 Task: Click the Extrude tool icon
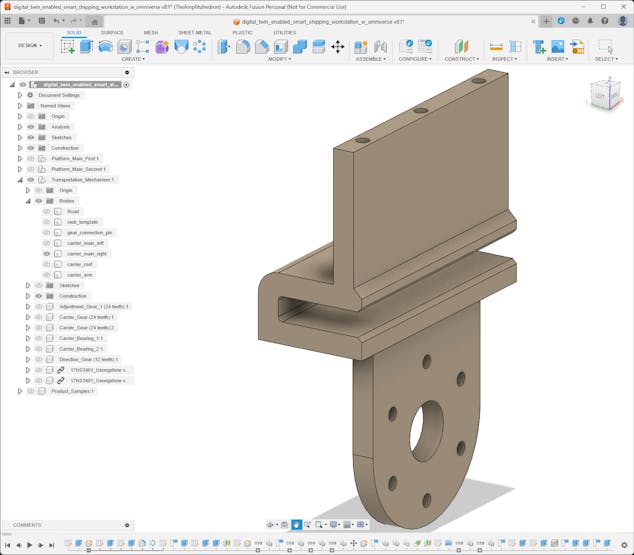pyautogui.click(x=86, y=46)
